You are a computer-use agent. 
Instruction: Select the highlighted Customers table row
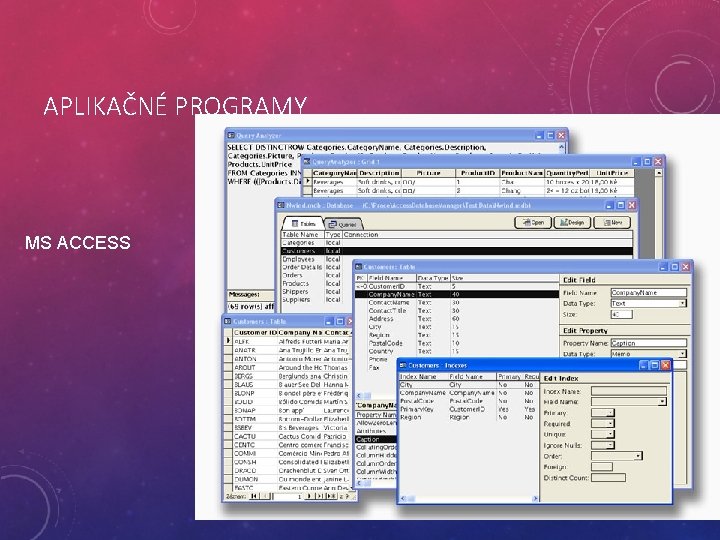click(x=457, y=251)
